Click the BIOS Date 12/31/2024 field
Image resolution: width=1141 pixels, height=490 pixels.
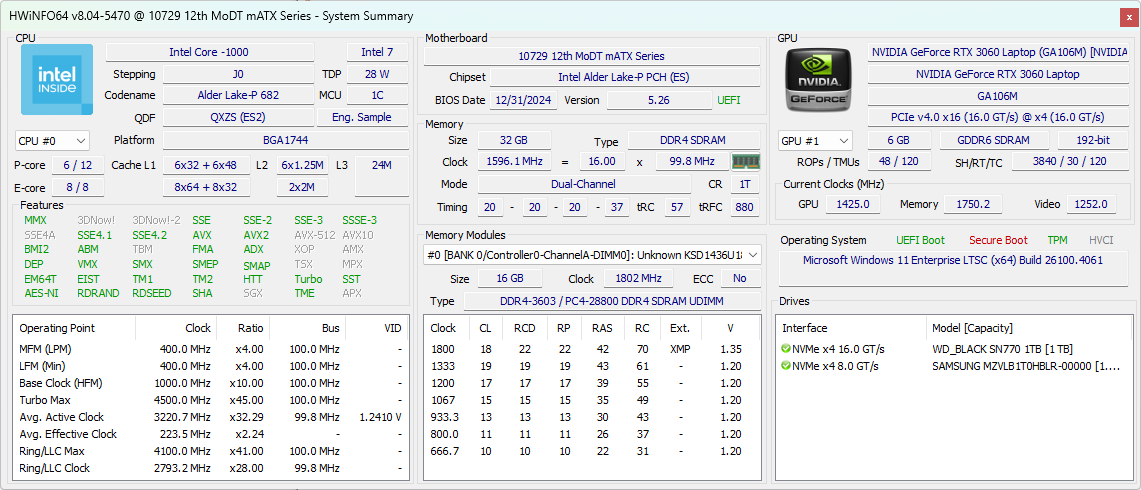click(523, 100)
